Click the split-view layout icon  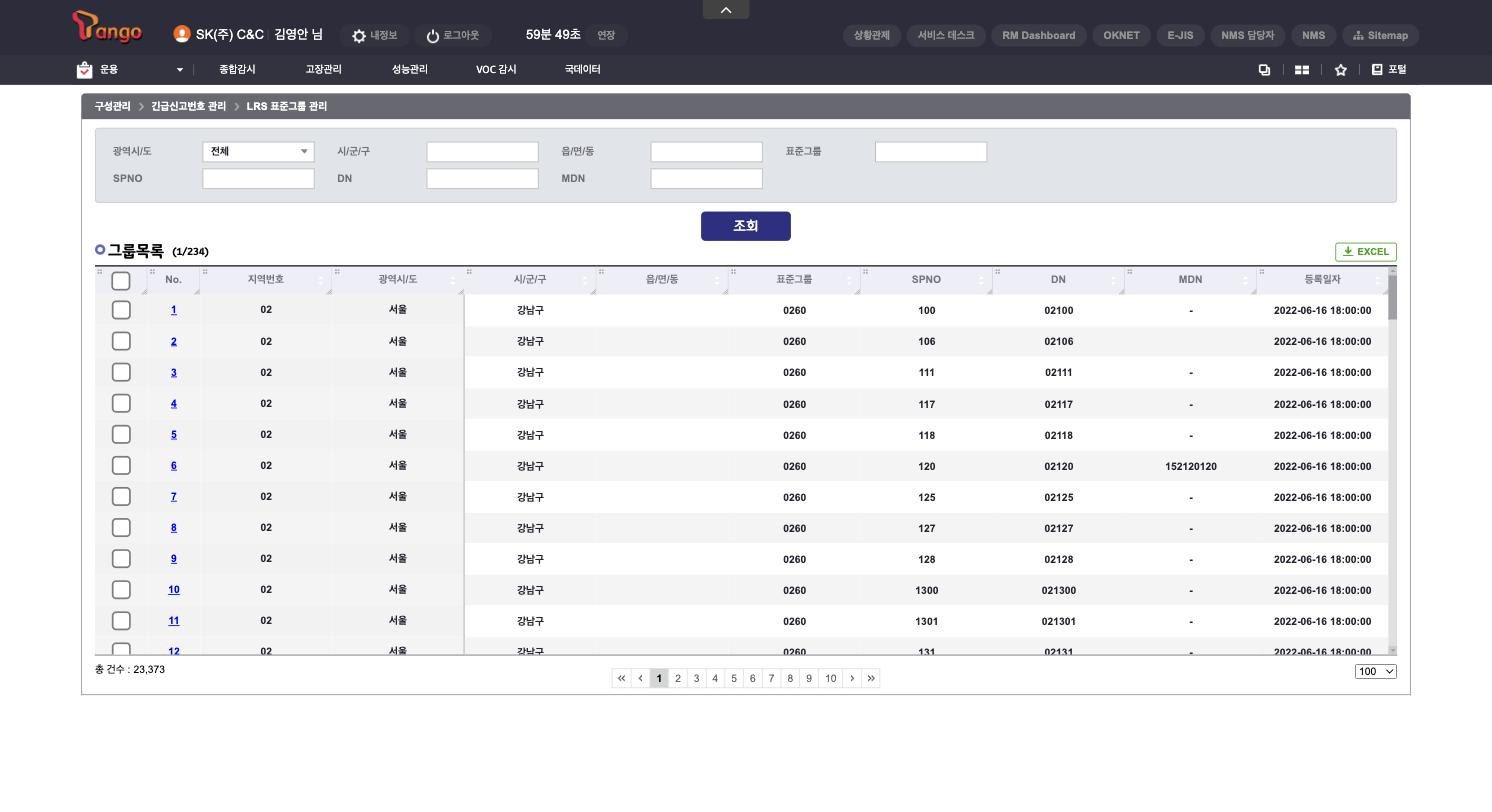(x=1302, y=70)
